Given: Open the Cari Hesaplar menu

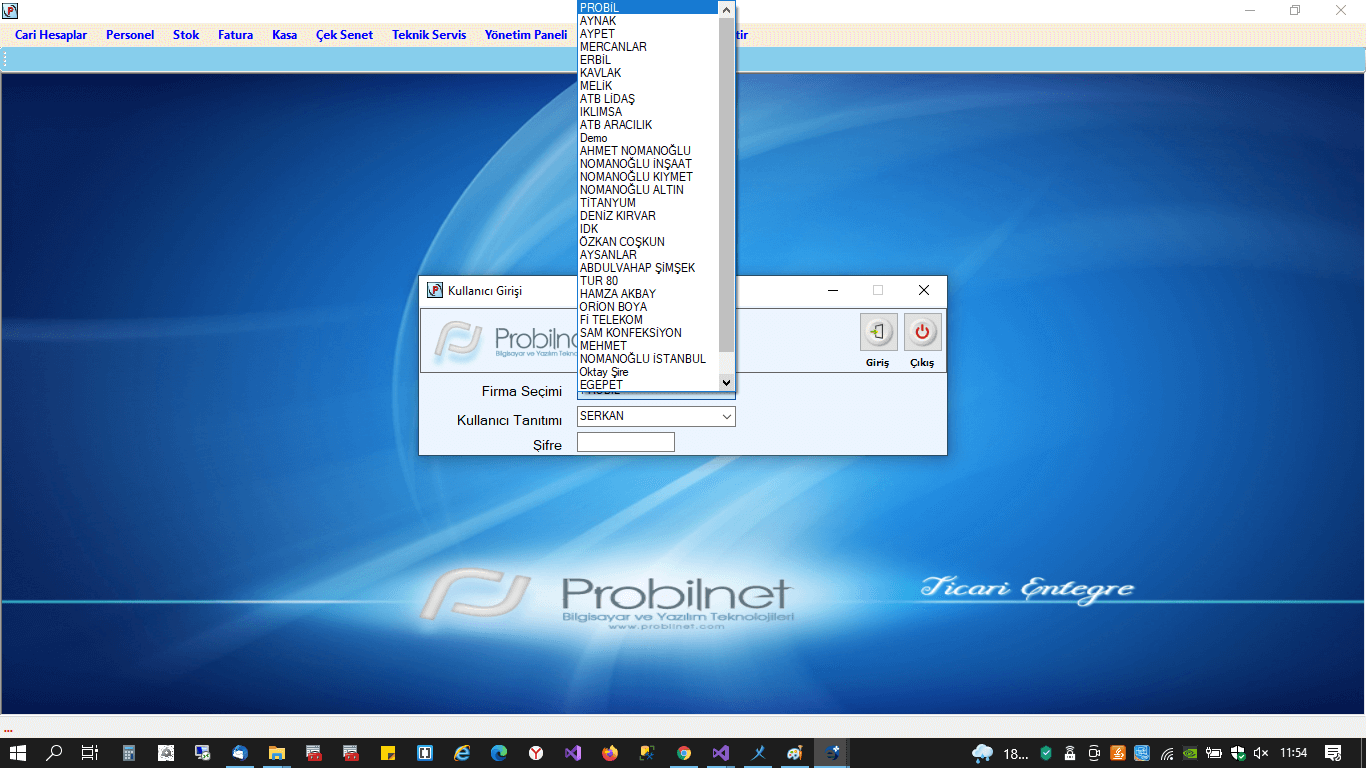Looking at the screenshot, I should [51, 35].
